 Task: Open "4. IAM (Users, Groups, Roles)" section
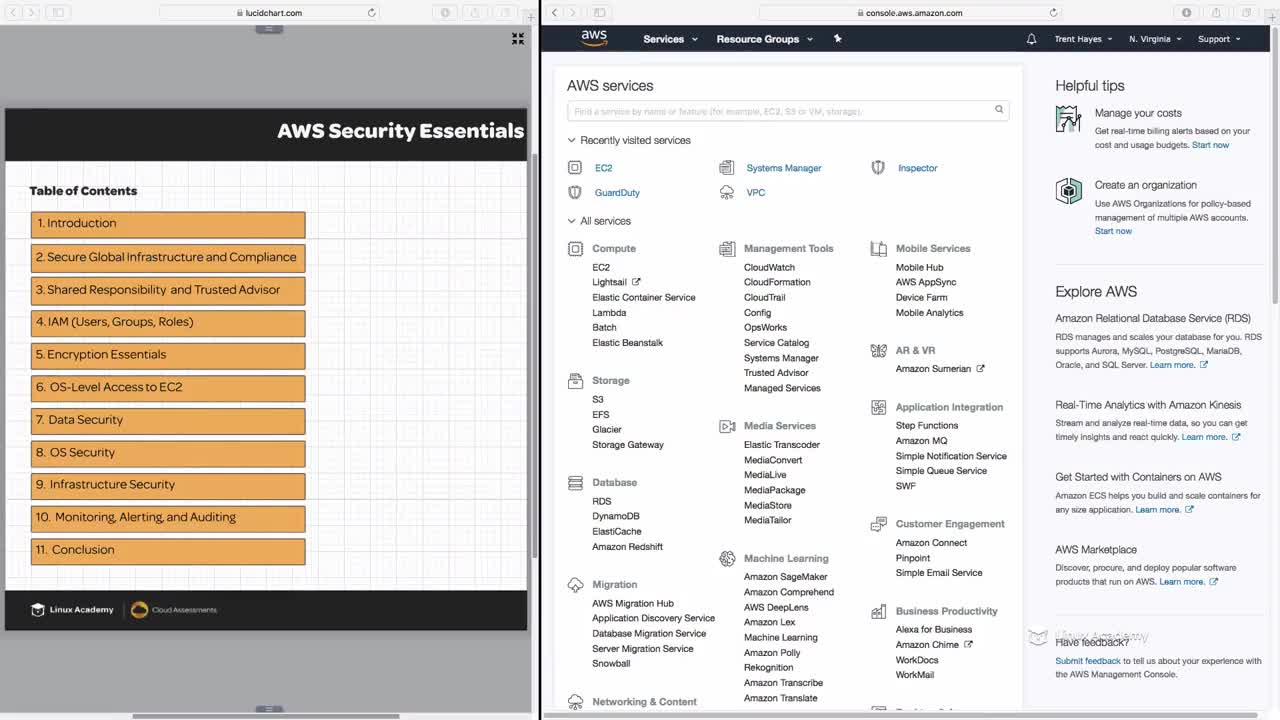(168, 323)
